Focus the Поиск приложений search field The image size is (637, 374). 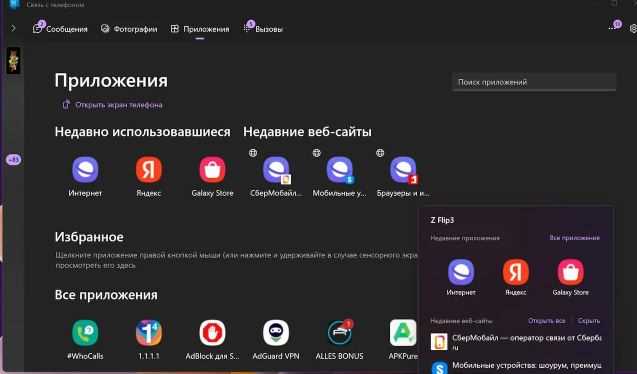[534, 82]
